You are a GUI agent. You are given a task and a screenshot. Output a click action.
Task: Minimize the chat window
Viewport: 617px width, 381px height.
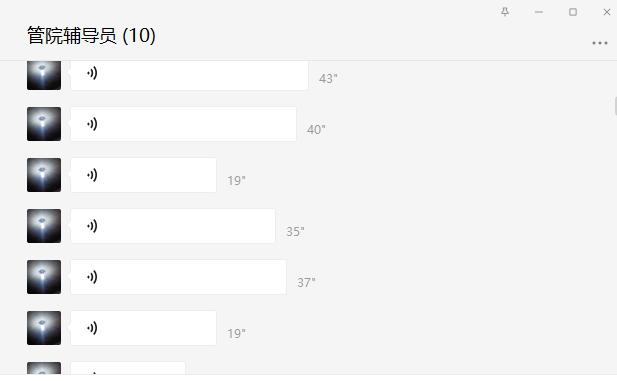[x=539, y=12]
